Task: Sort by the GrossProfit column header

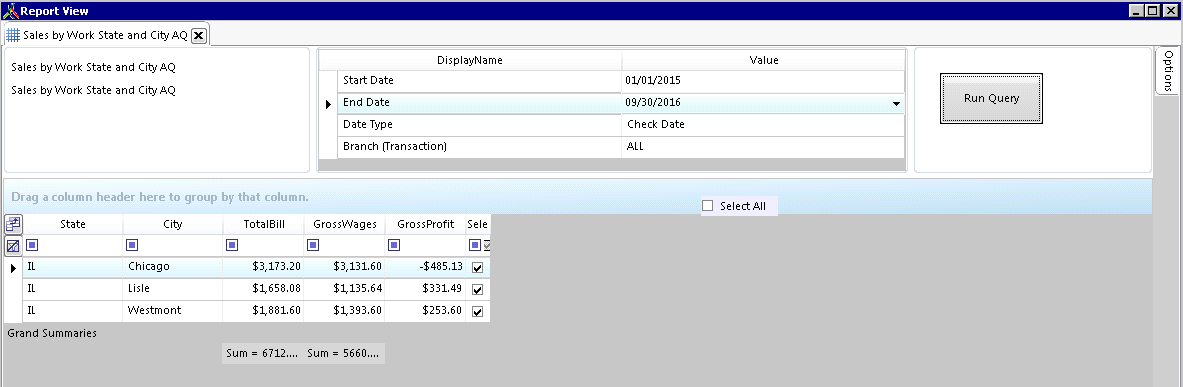Action: point(426,224)
